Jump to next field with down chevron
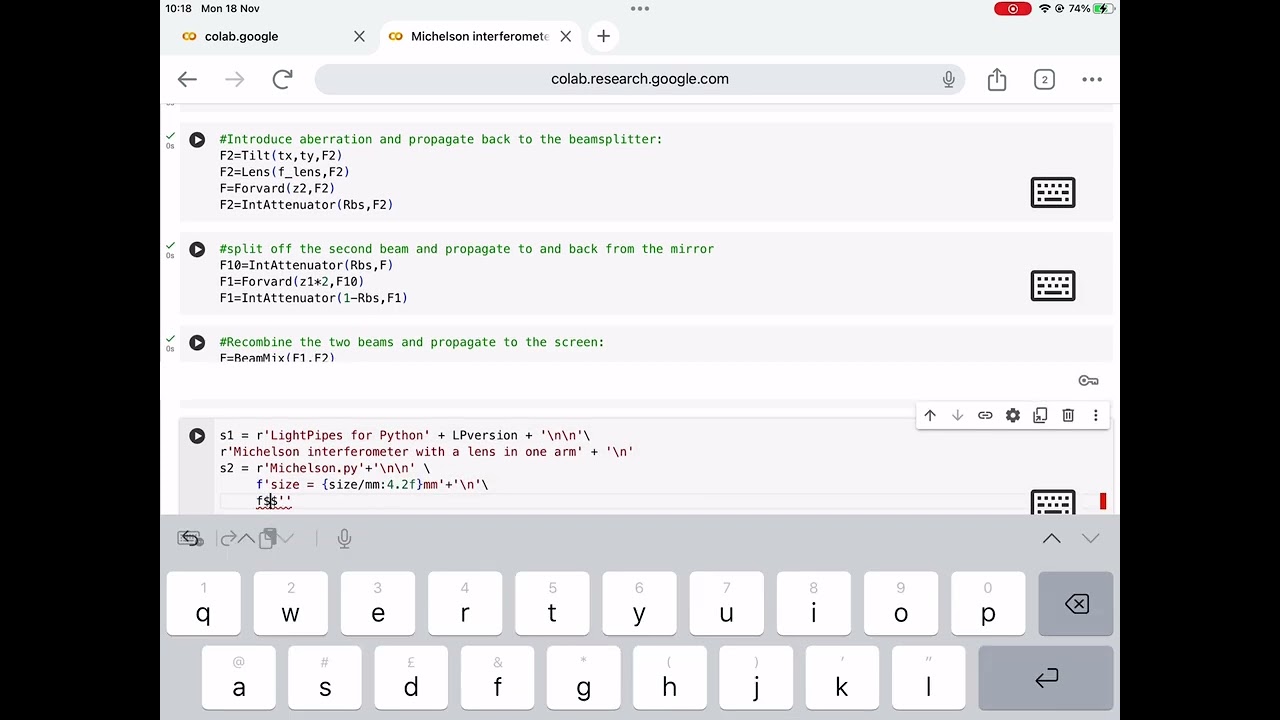 (x=1090, y=539)
